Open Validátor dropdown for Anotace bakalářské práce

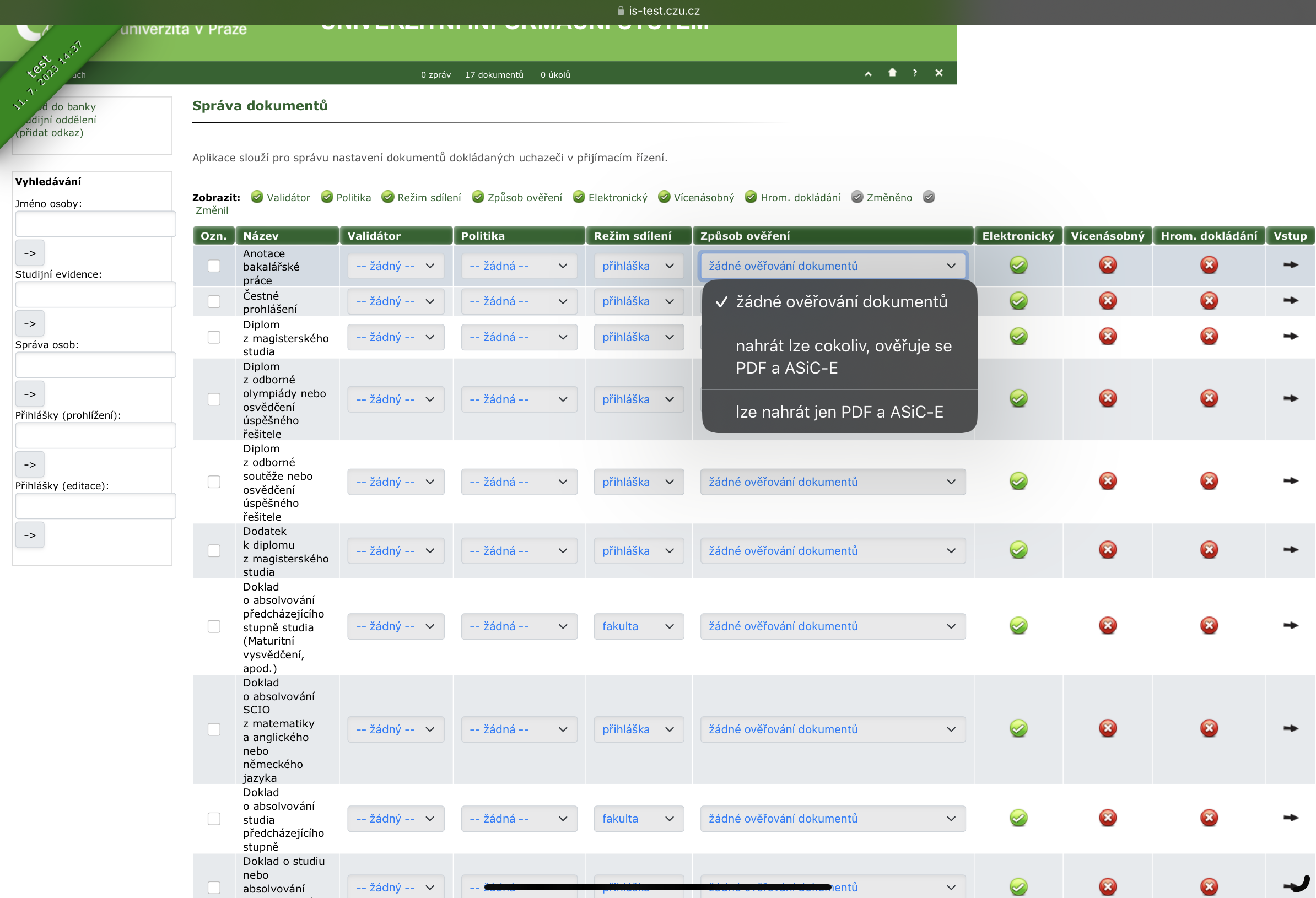click(395, 266)
